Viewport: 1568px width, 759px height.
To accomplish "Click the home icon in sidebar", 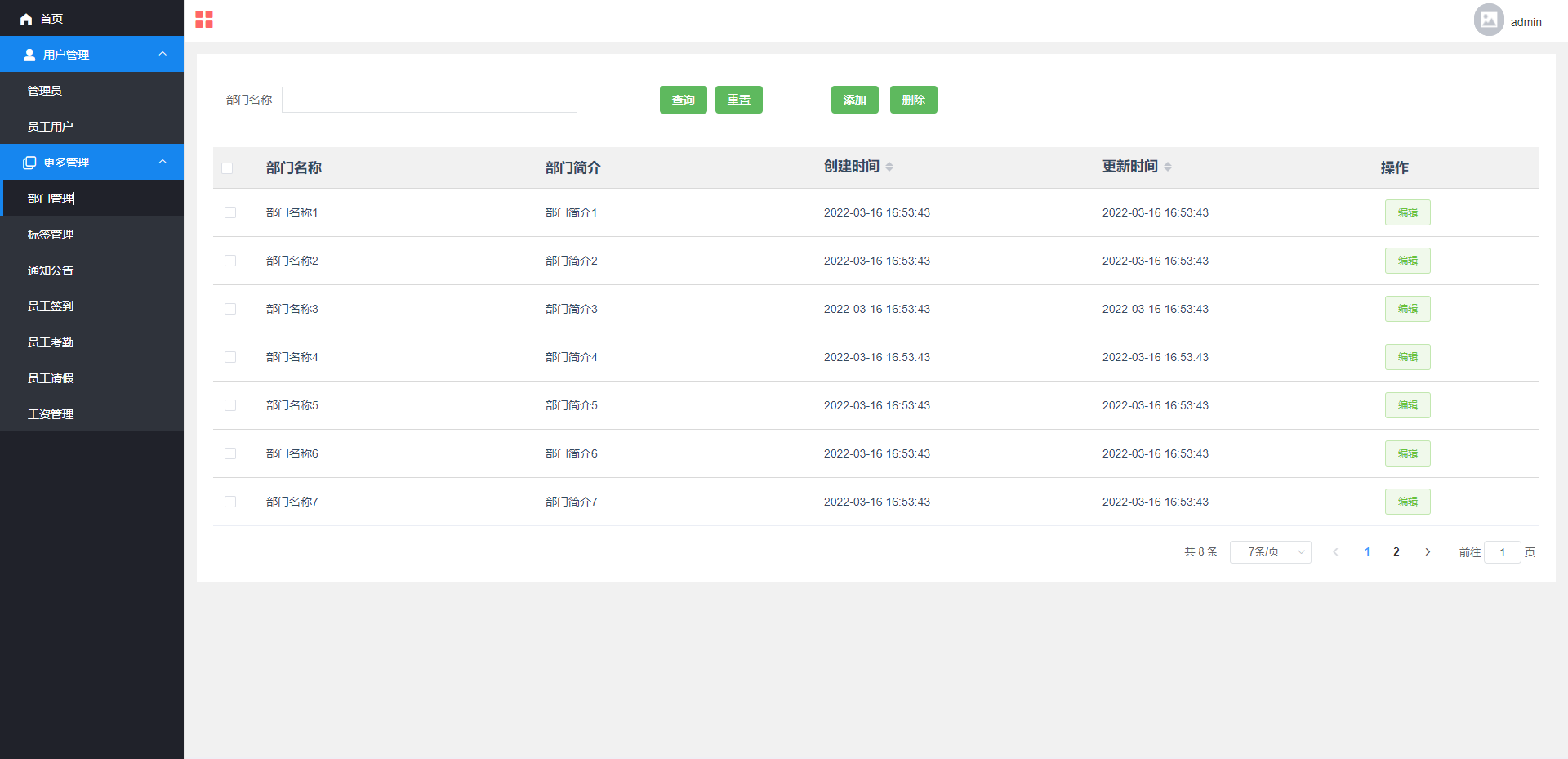I will tap(26, 19).
